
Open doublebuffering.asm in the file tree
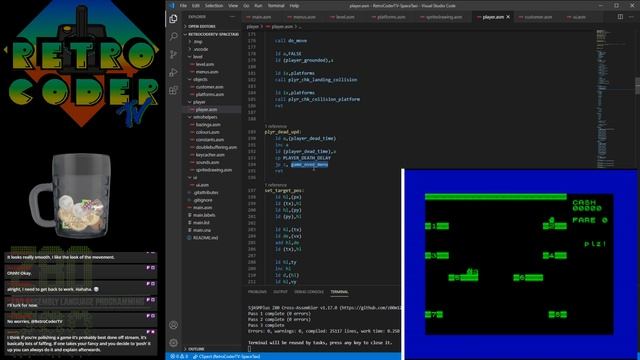[216, 147]
